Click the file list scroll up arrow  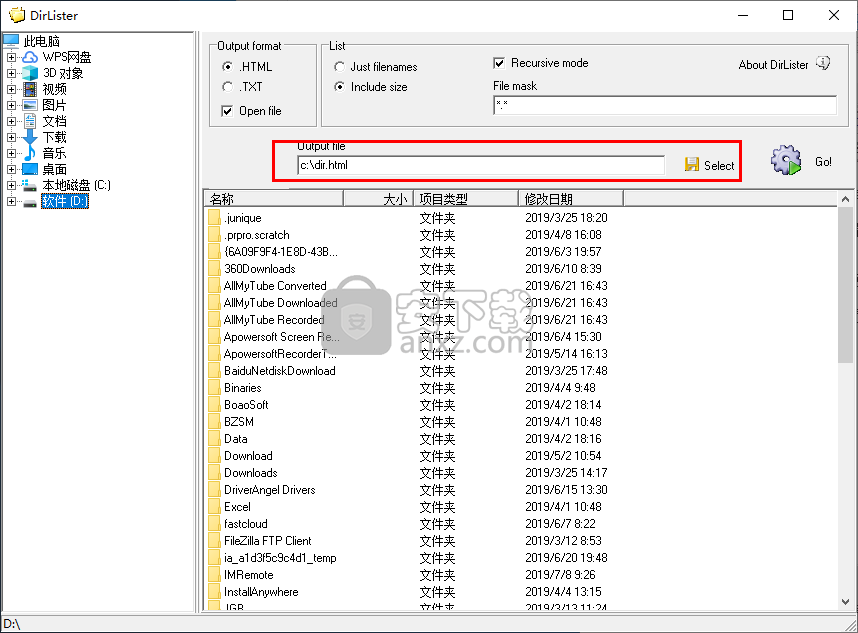tap(845, 199)
